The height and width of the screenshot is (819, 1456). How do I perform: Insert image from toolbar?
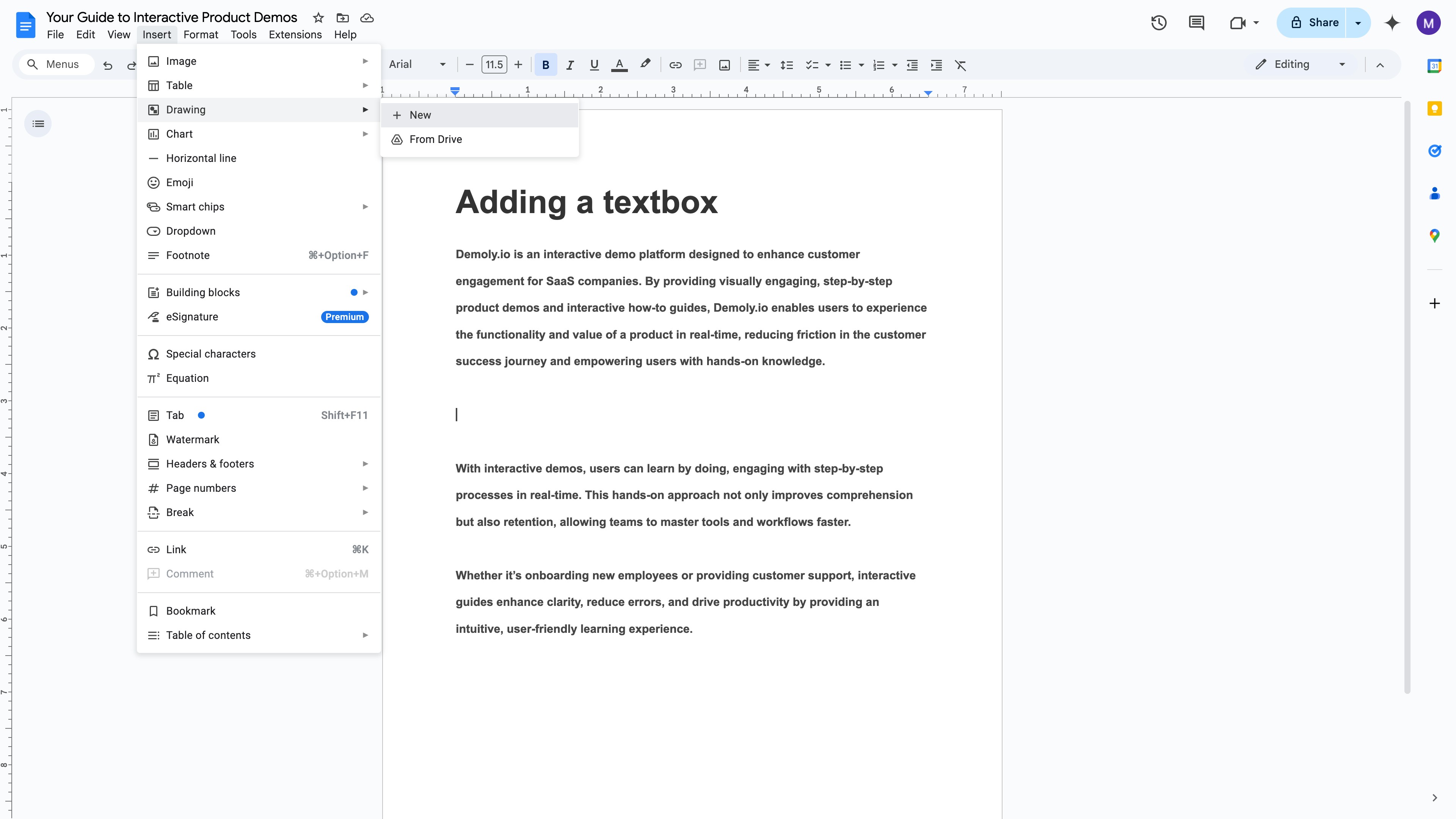click(725, 65)
